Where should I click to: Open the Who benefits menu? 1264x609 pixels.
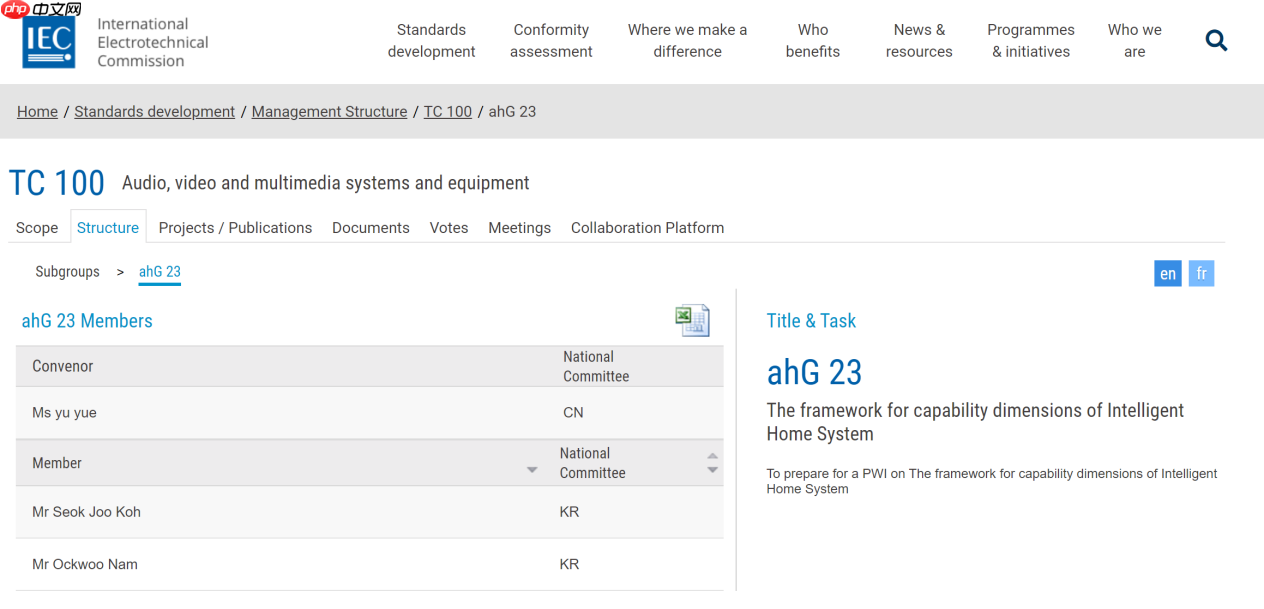tap(812, 41)
